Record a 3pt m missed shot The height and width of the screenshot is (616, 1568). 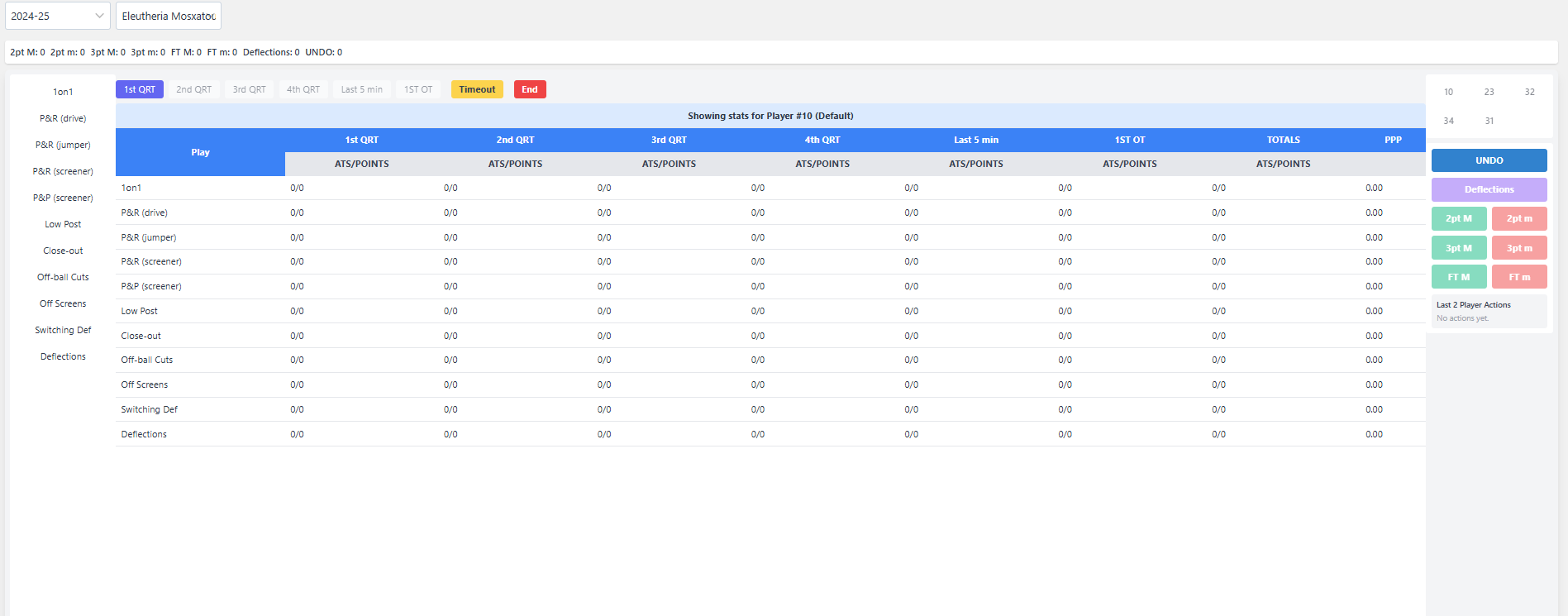click(1519, 248)
